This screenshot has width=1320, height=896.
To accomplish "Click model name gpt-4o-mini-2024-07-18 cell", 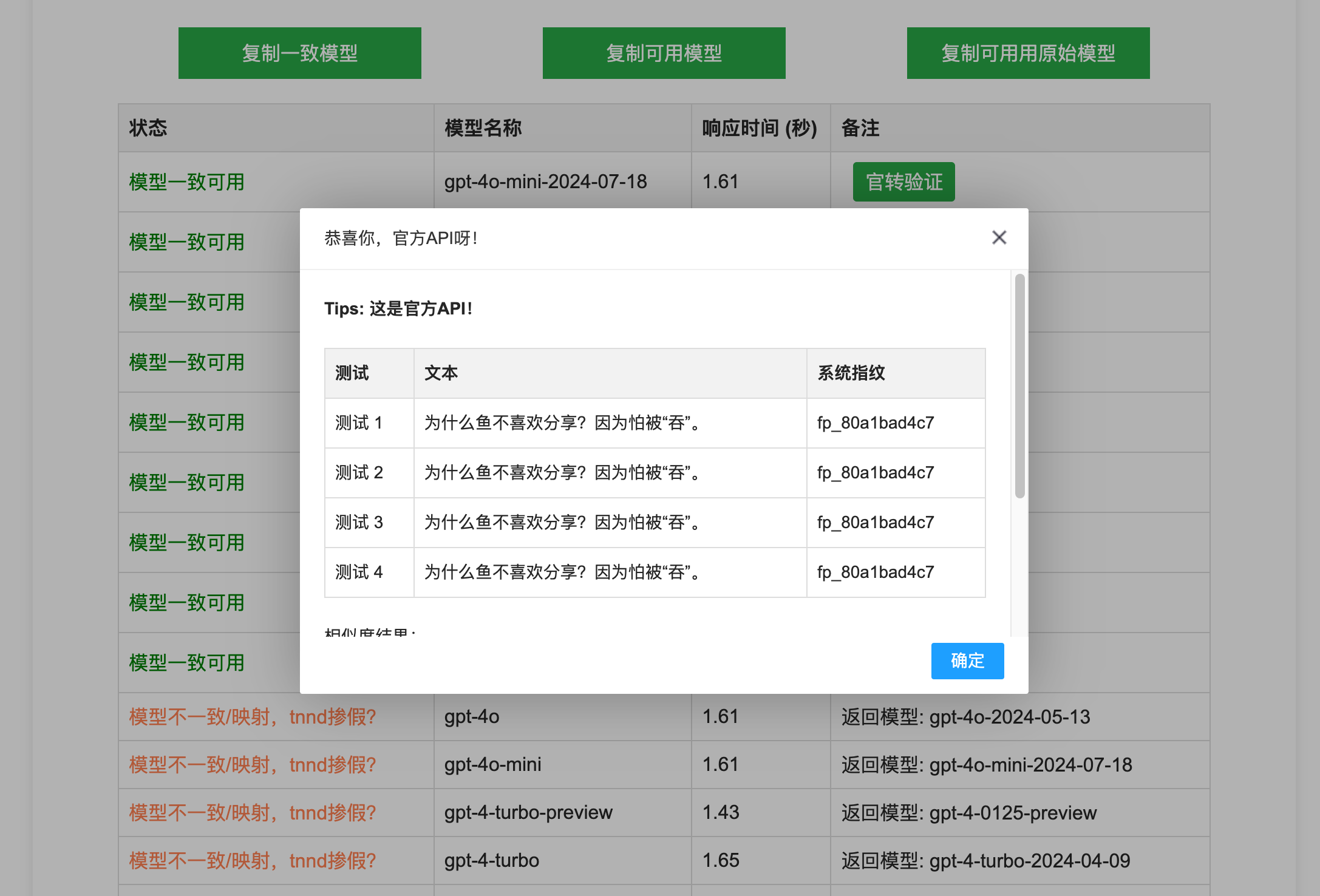I will click(562, 182).
